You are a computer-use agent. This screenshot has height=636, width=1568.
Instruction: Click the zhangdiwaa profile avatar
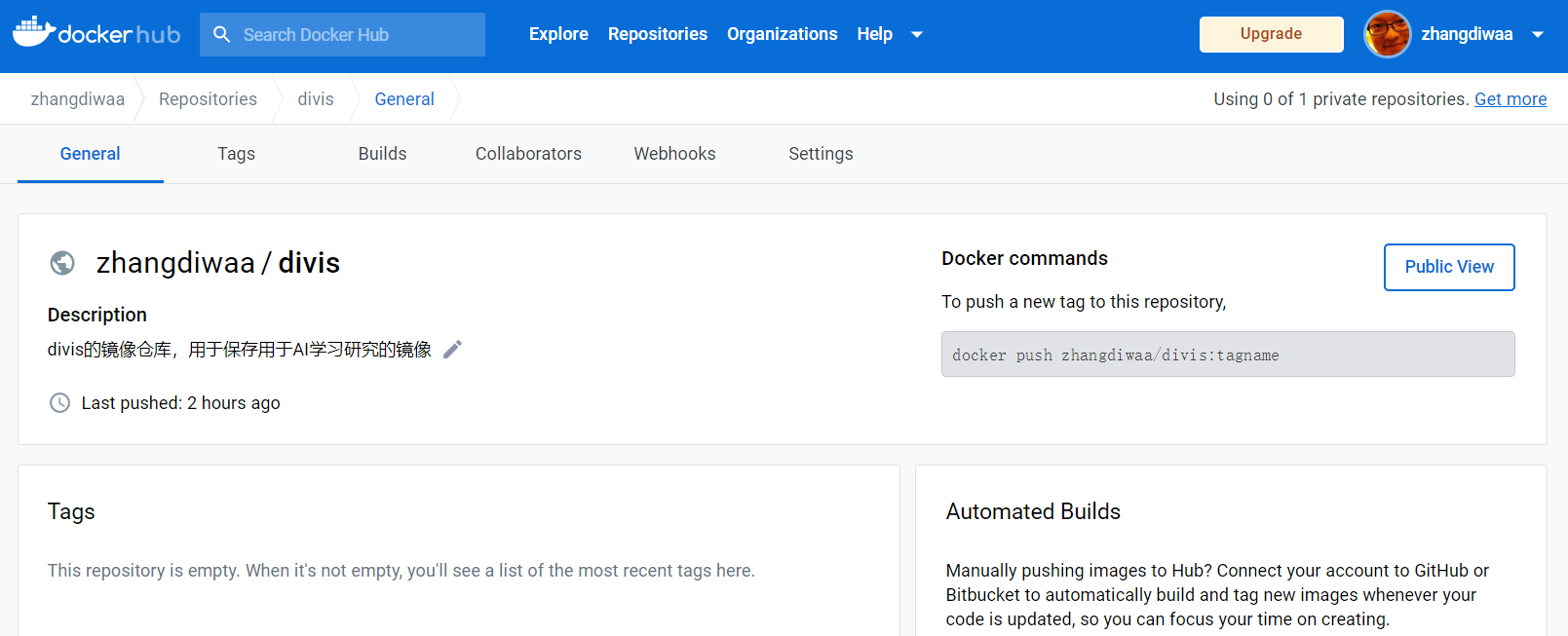(x=1387, y=34)
